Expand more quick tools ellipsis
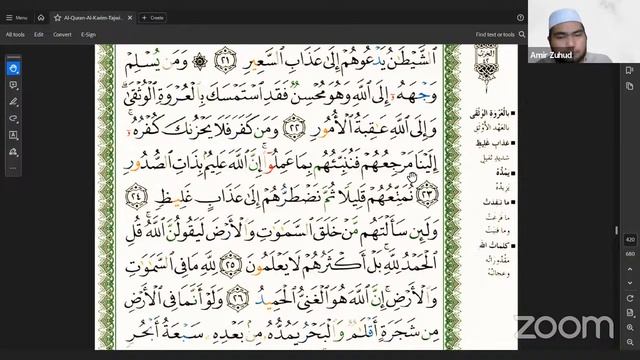The height and width of the screenshot is (360, 640). pyautogui.click(x=13, y=168)
